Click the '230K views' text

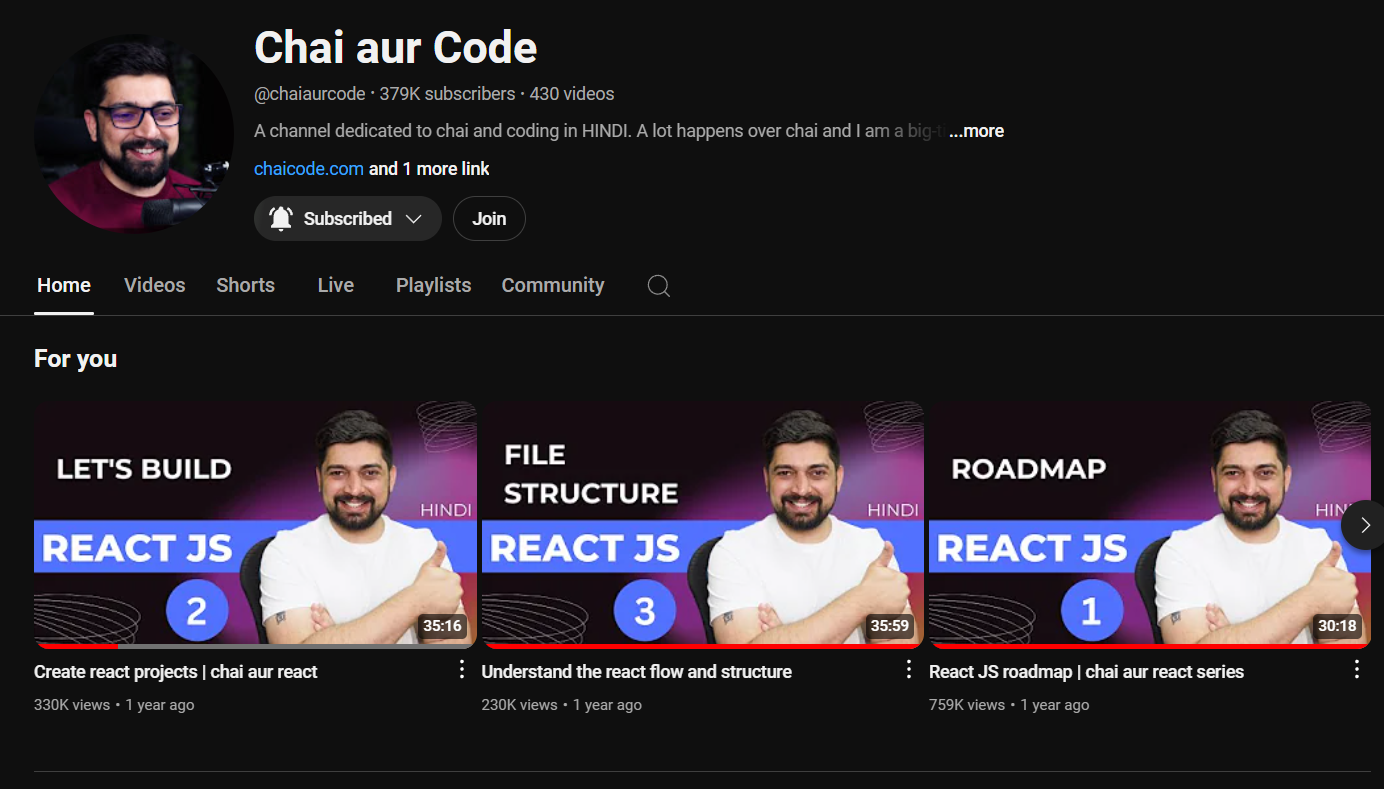coord(520,705)
